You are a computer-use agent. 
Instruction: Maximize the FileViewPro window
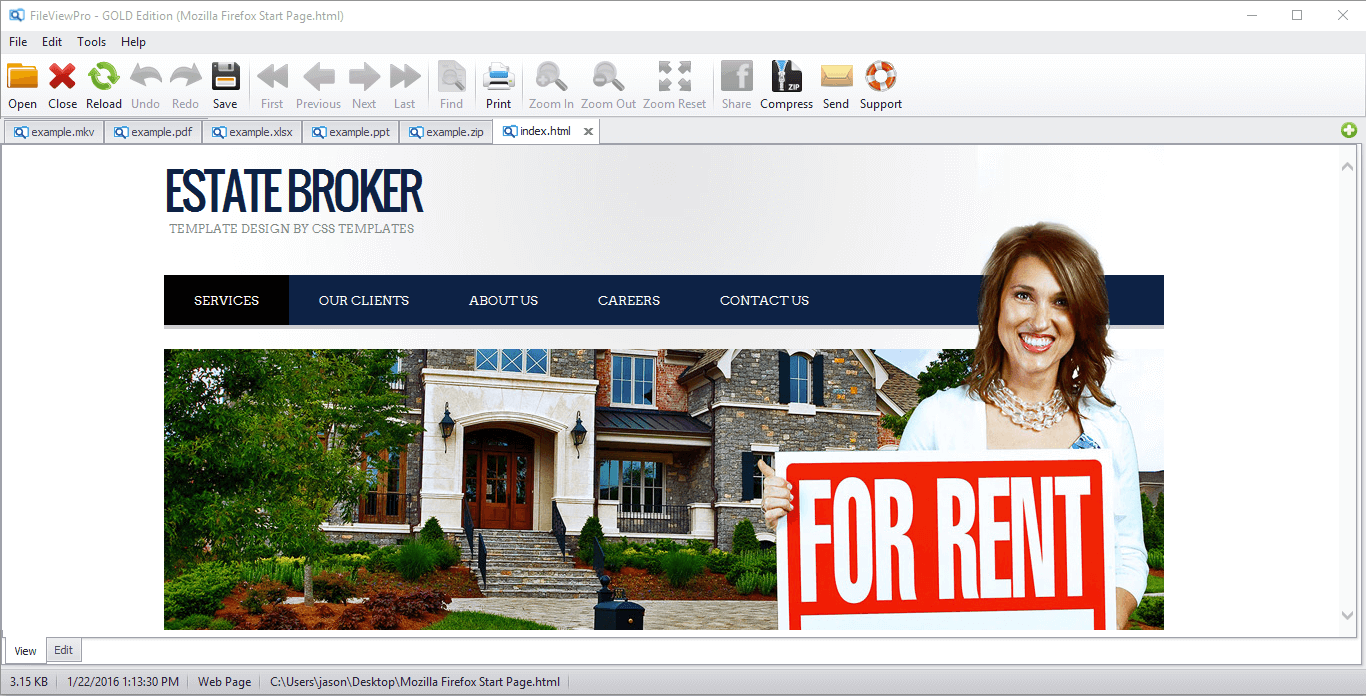[1297, 15]
